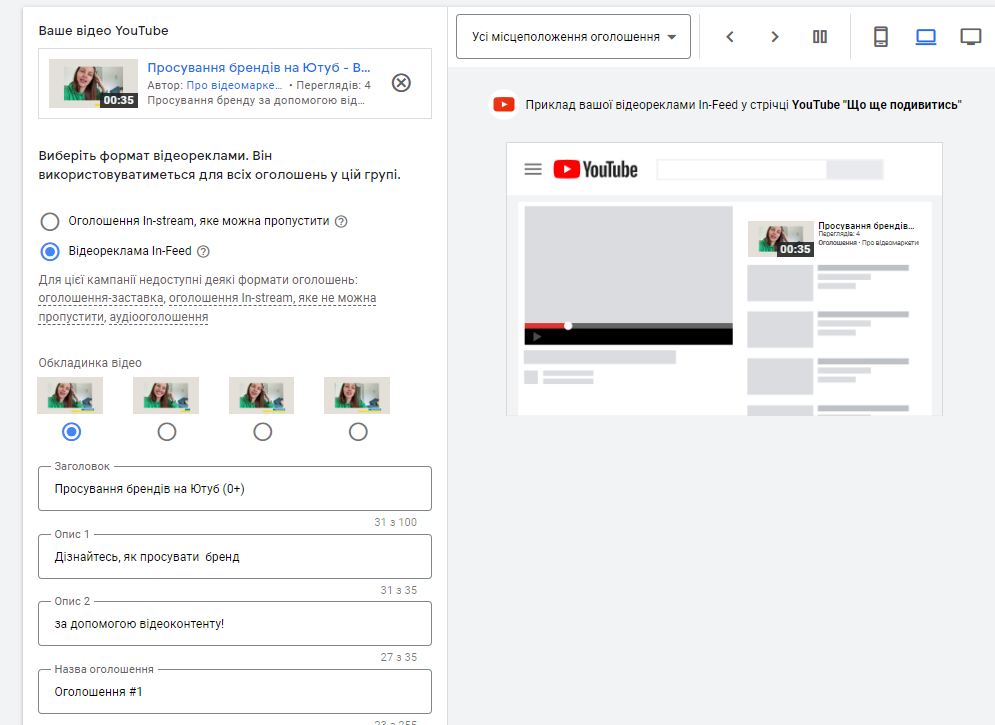Click unavailable formats link 'оголошення-заставка'
Viewport: 995px width, 725px height.
(x=101, y=298)
